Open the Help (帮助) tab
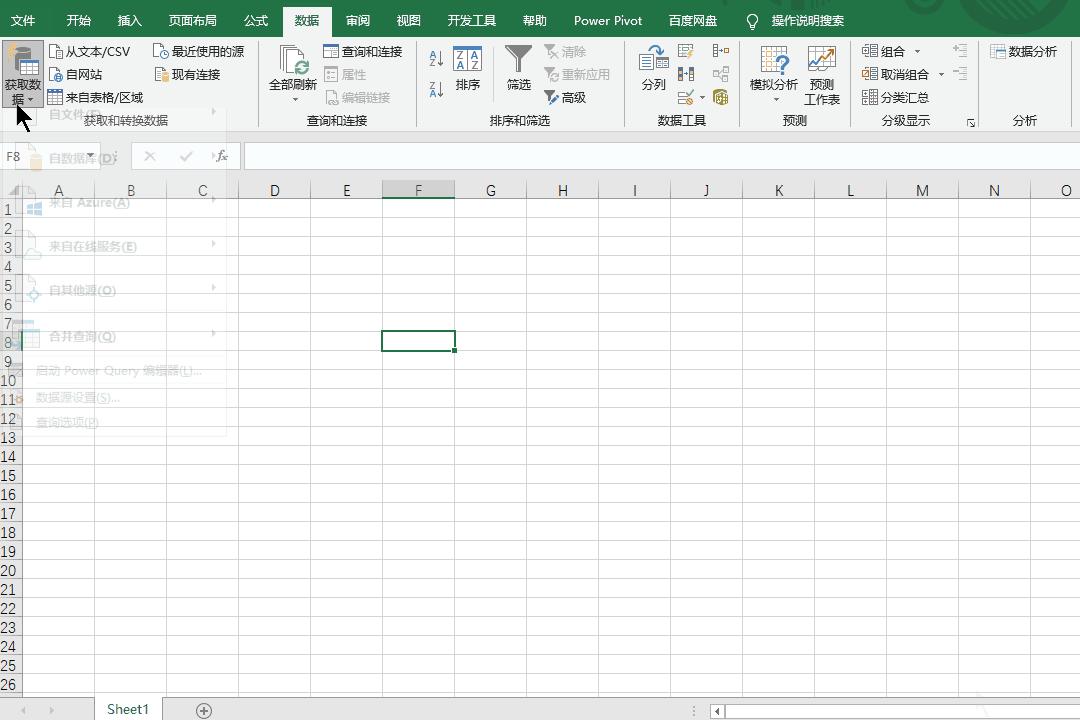Image resolution: width=1080 pixels, height=720 pixels. (x=534, y=21)
